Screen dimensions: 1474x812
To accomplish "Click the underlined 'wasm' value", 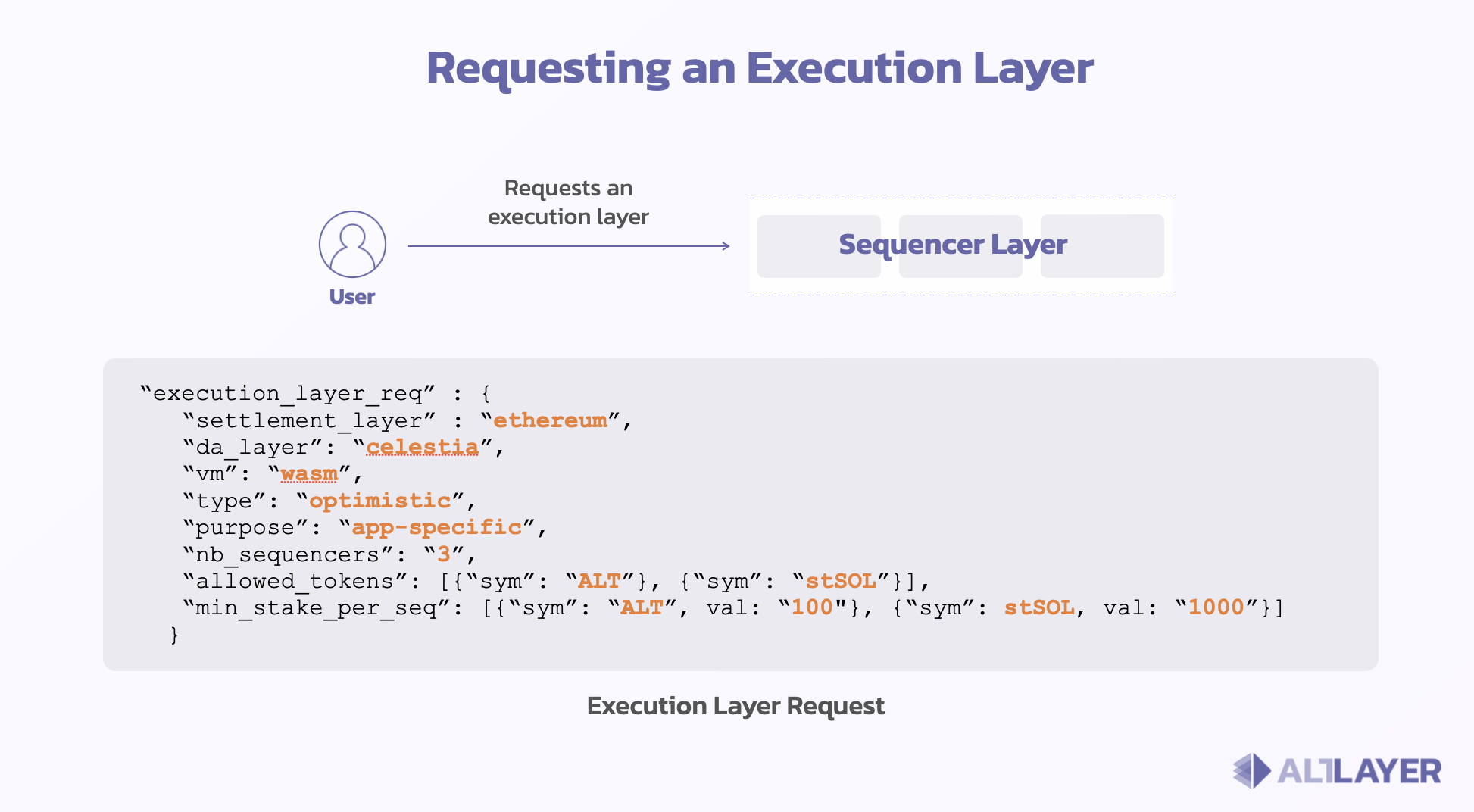I will (309, 474).
